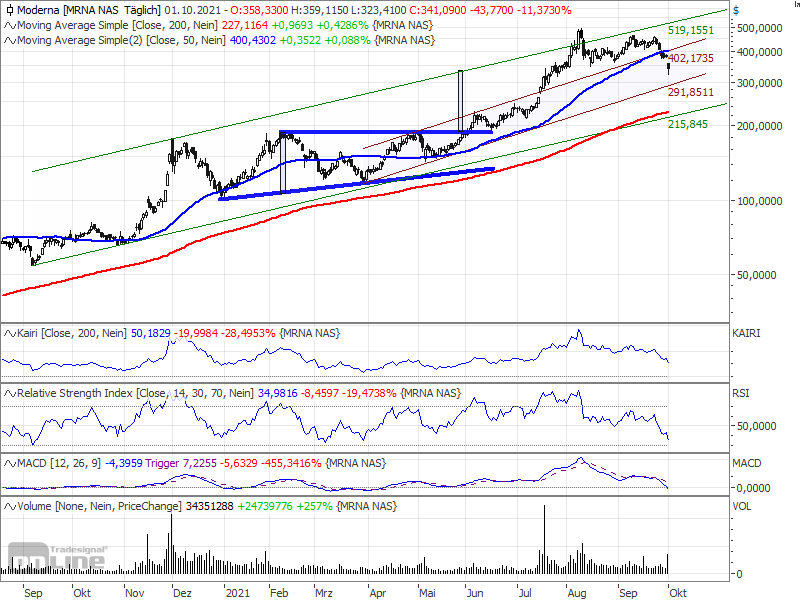800x600 pixels.
Task: Click the 402,1735 blue price marker
Action: (x=692, y=59)
